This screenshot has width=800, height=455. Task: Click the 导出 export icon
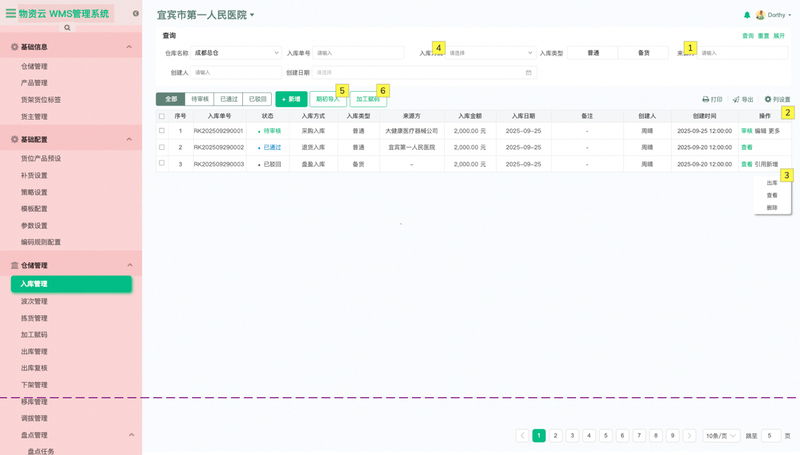736,100
